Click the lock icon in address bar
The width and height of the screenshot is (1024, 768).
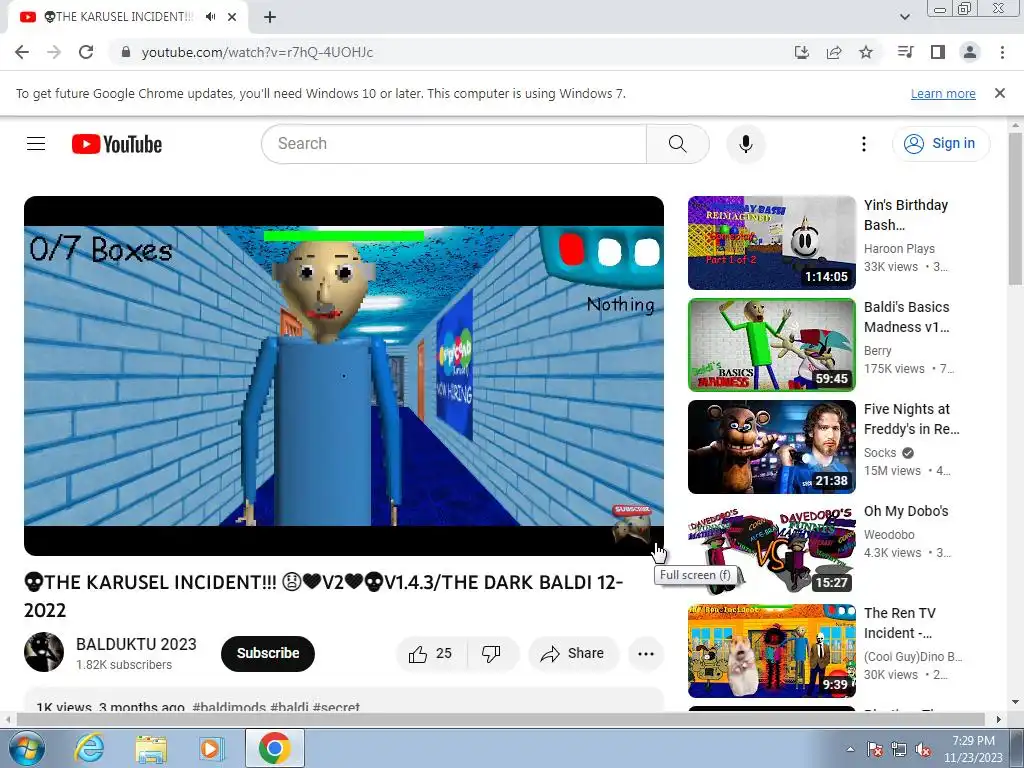pos(127,52)
